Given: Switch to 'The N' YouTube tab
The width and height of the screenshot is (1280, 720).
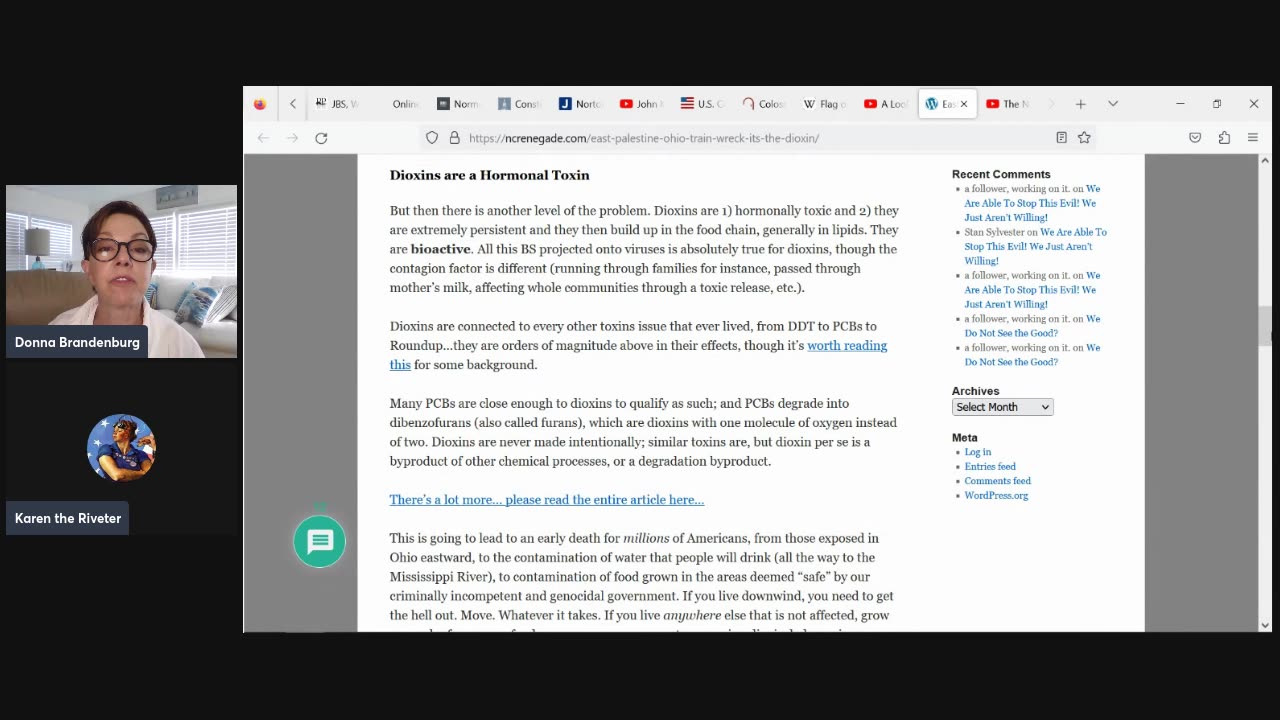Looking at the screenshot, I should pyautogui.click(x=1008, y=104).
